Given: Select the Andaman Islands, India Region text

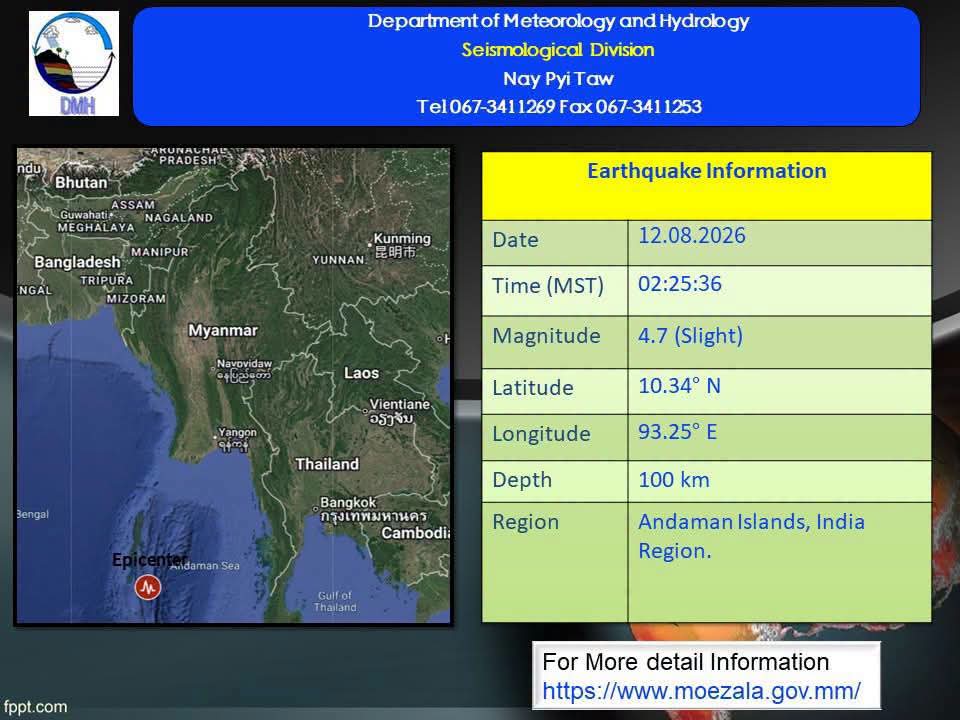Looking at the screenshot, I should (751, 536).
